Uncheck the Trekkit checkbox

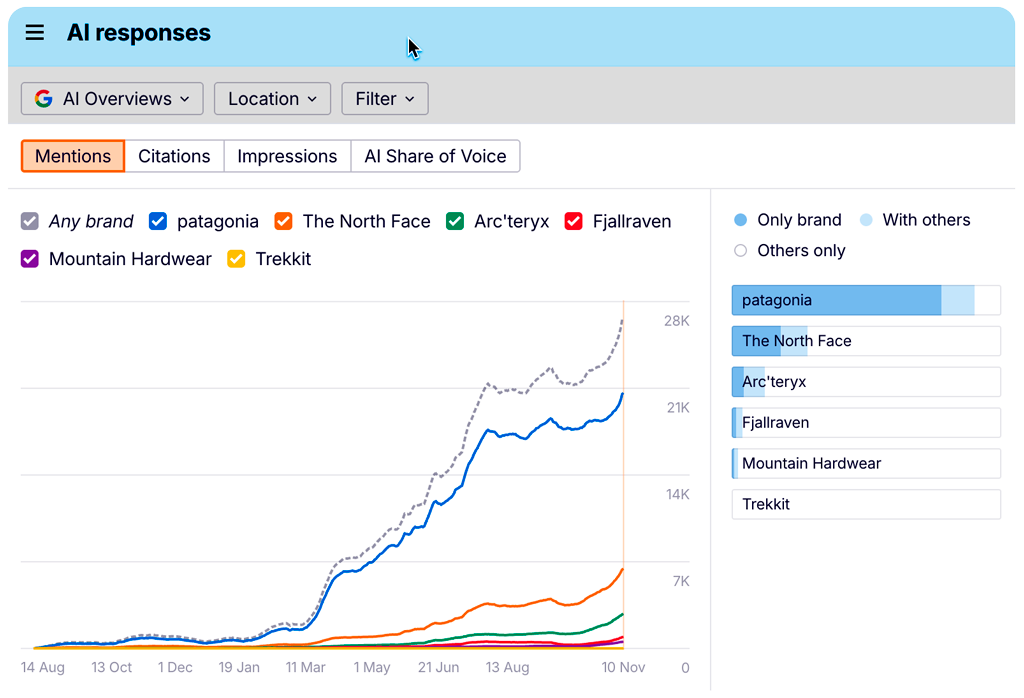pyautogui.click(x=236, y=259)
